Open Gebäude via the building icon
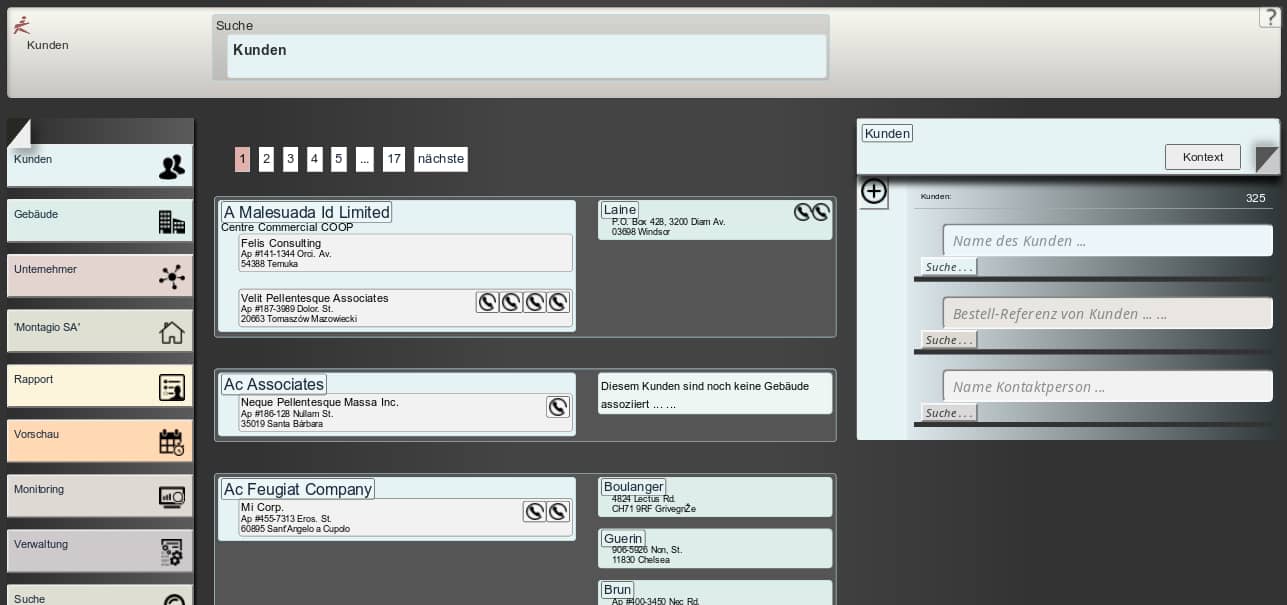The width and height of the screenshot is (1287, 605). pyautogui.click(x=171, y=222)
